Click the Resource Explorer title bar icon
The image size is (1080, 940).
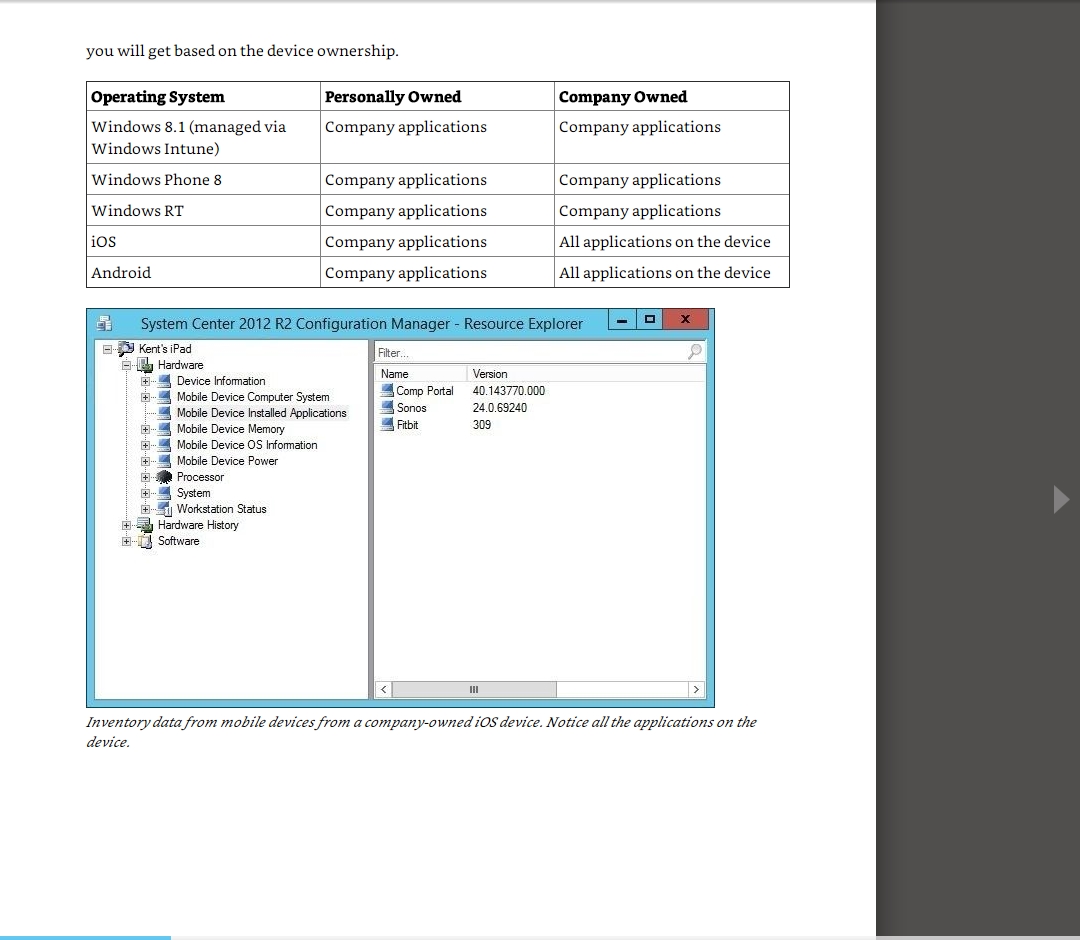(x=103, y=323)
